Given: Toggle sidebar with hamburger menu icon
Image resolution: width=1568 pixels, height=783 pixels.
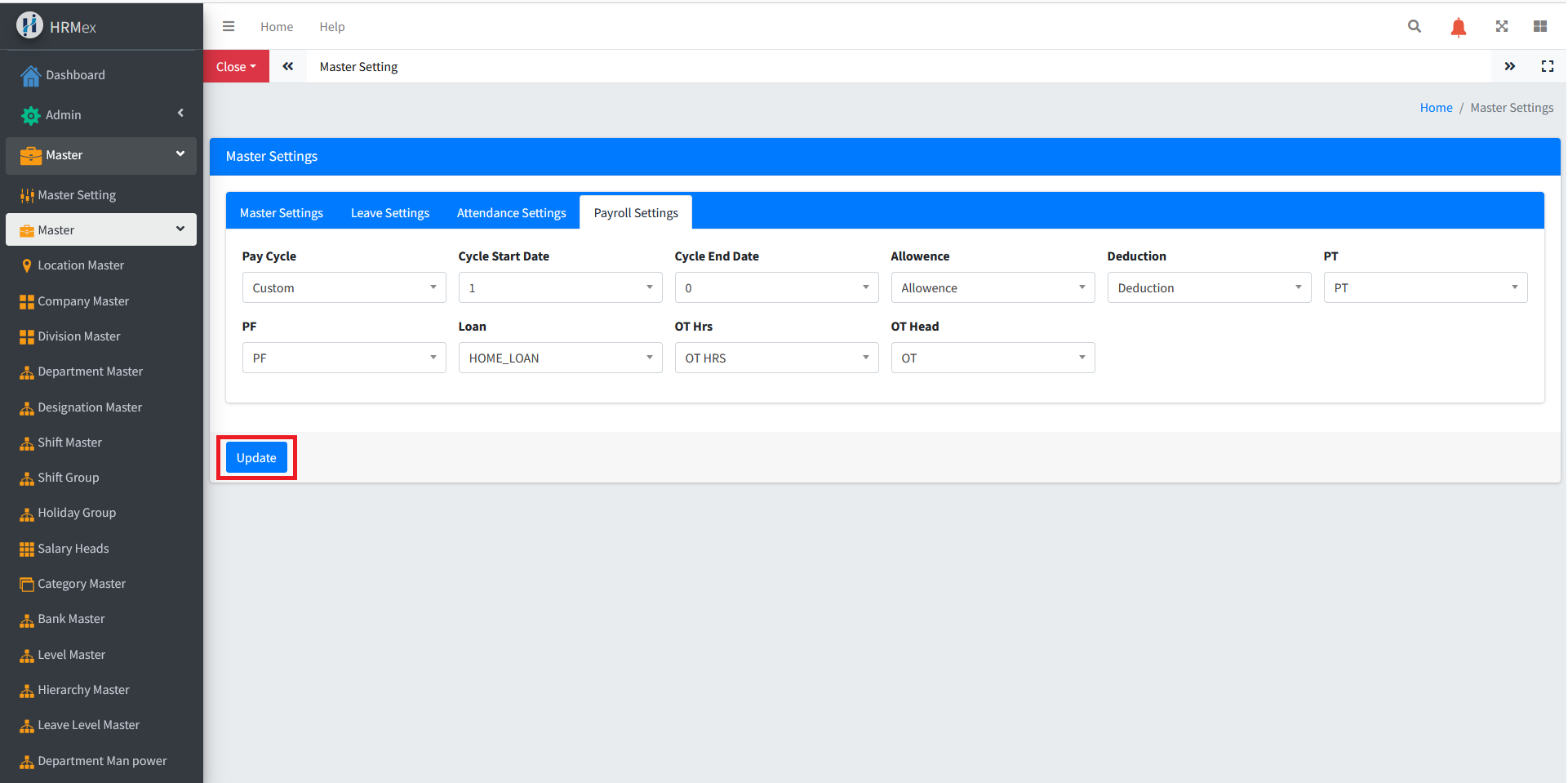Looking at the screenshot, I should coord(229,26).
